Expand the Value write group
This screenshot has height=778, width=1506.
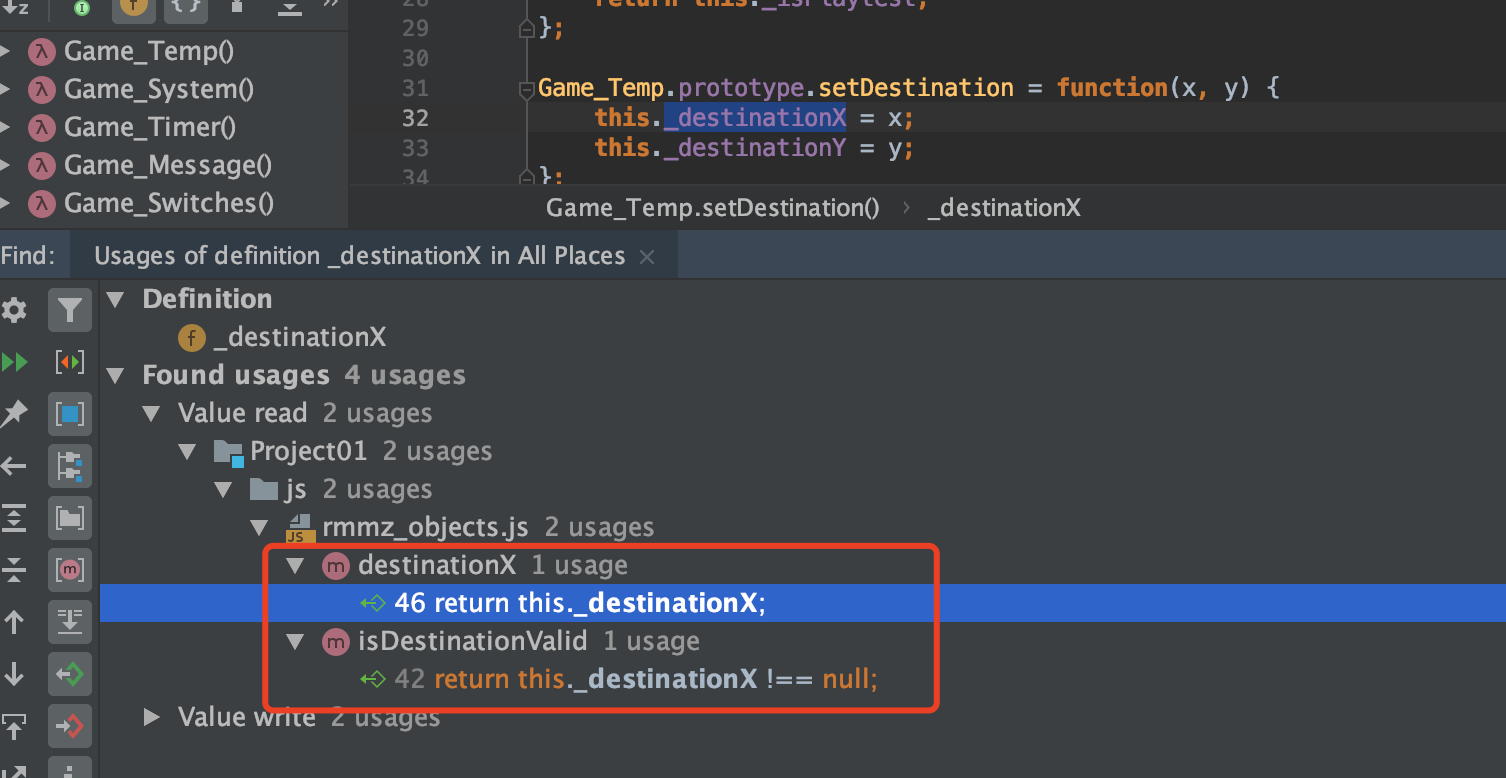click(x=152, y=717)
